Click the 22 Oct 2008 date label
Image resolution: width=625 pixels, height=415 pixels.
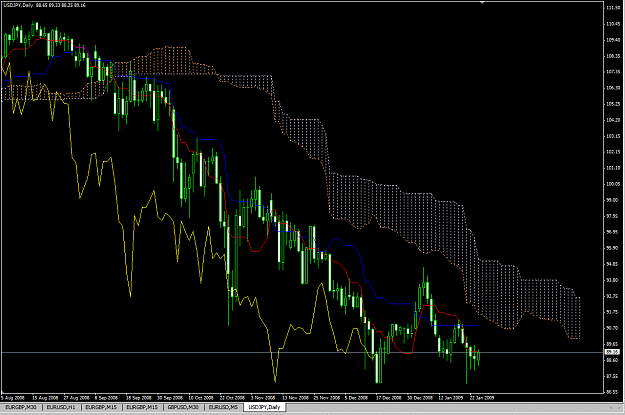pyautogui.click(x=232, y=398)
